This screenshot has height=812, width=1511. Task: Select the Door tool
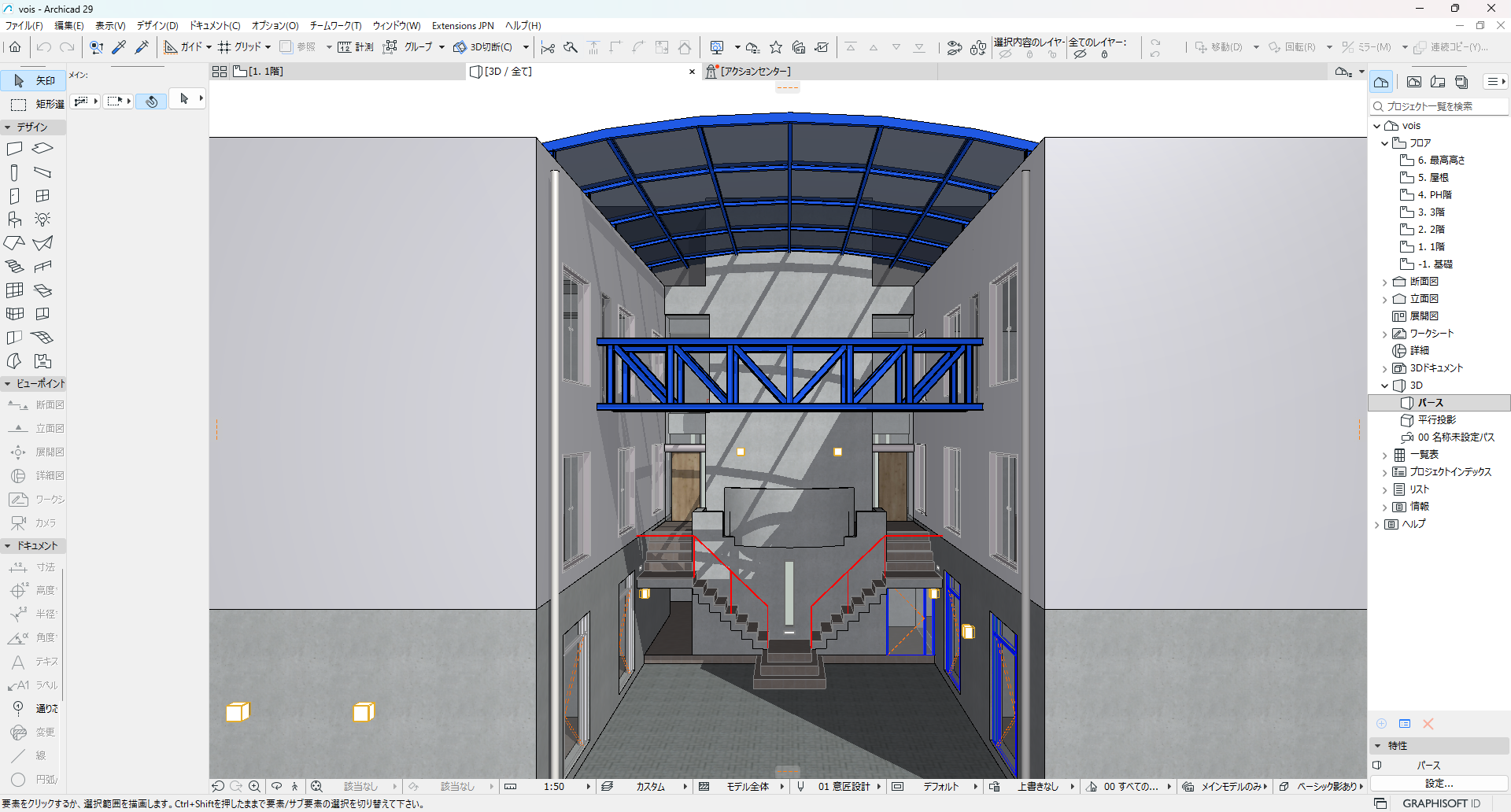click(x=13, y=195)
